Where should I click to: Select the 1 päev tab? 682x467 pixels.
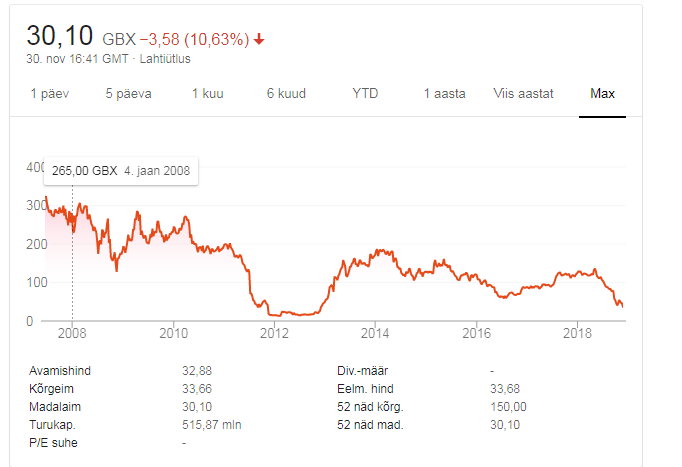pos(49,94)
